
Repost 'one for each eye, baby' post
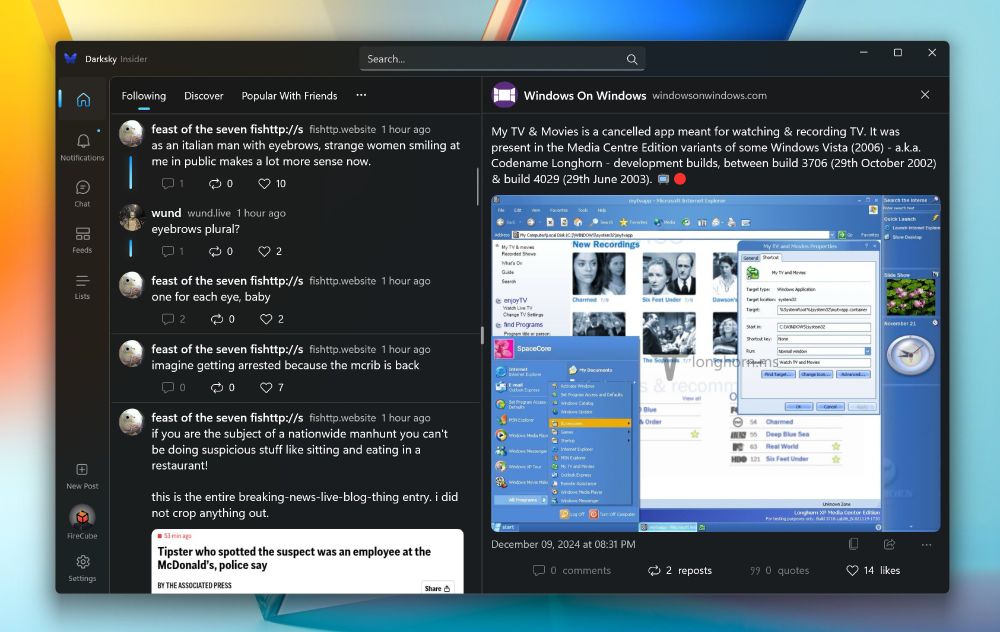[x=223, y=319]
